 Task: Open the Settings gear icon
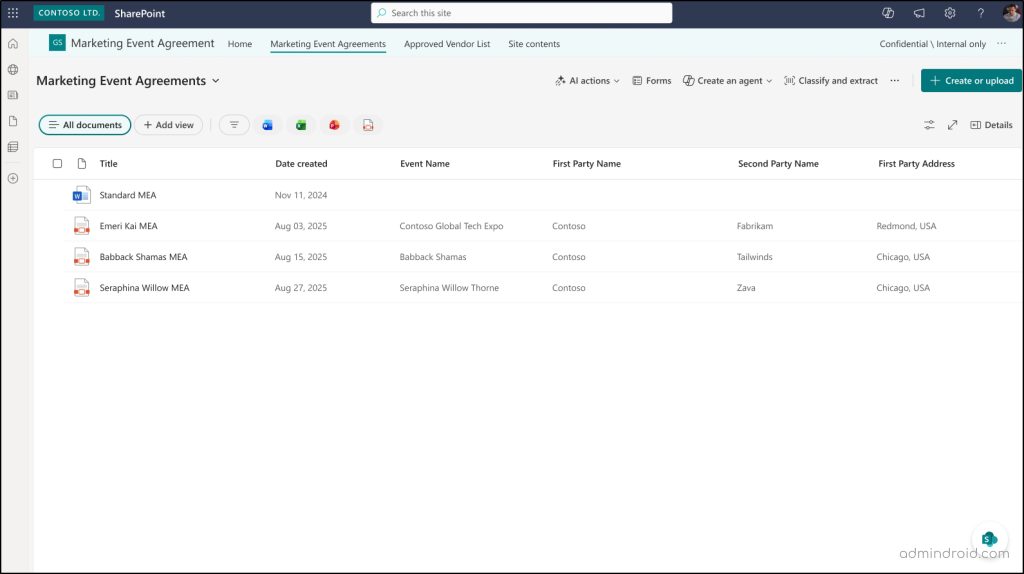click(x=950, y=13)
